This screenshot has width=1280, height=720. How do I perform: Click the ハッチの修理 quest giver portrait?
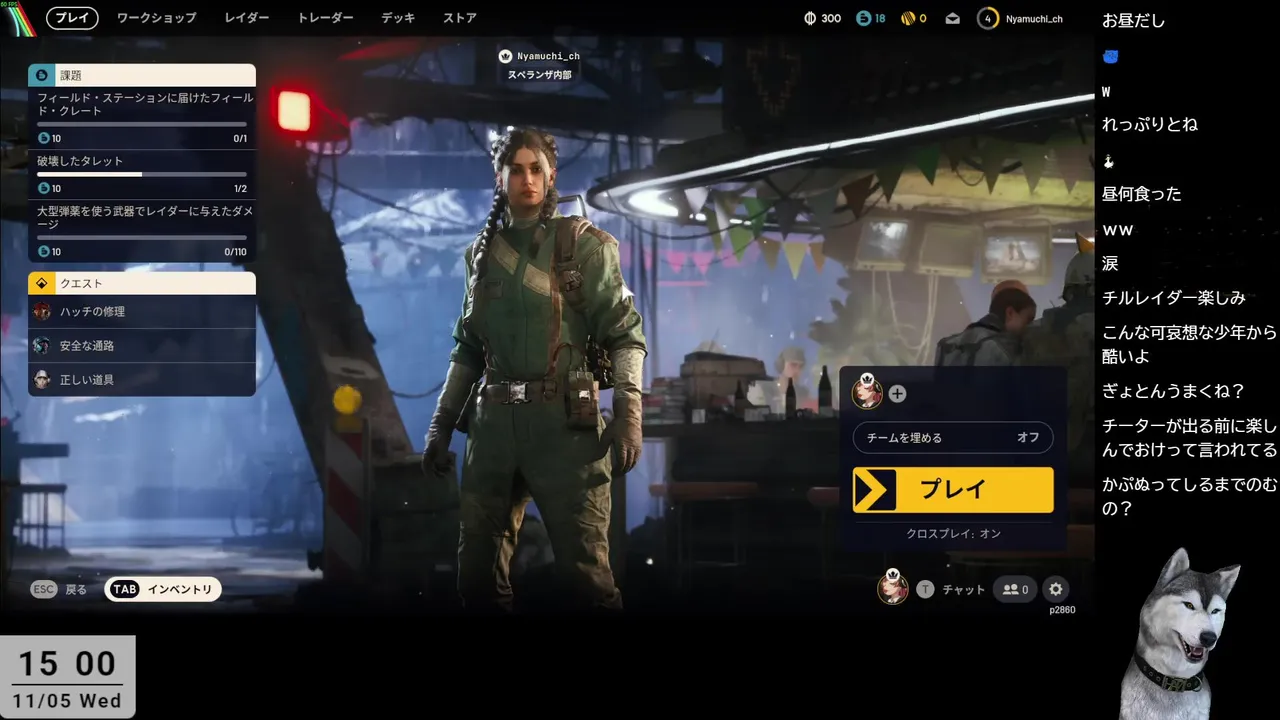coord(42,312)
